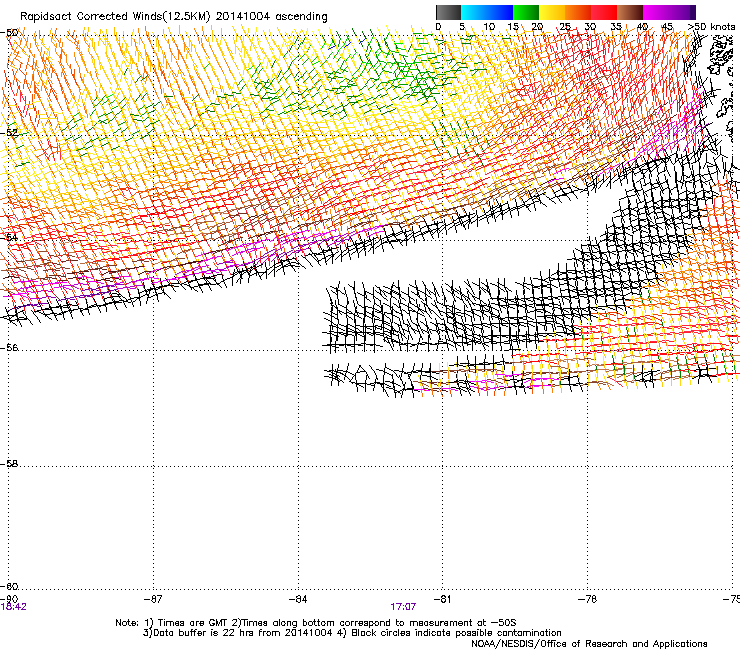Screen dimensions: 740x650
Task: Click the -84 longitude axis label
Action: (298, 599)
